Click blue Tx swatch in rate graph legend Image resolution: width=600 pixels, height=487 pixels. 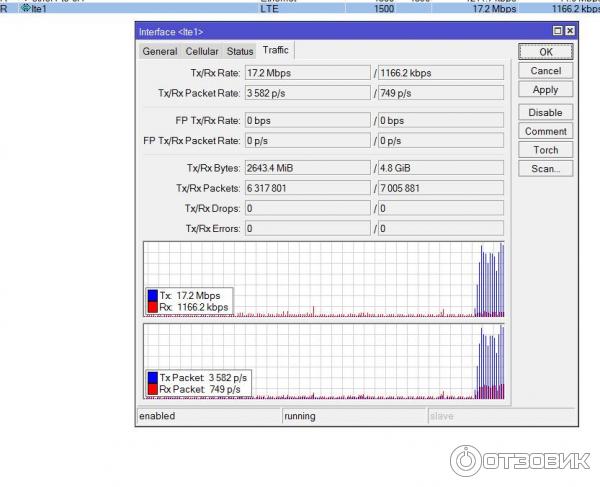153,295
